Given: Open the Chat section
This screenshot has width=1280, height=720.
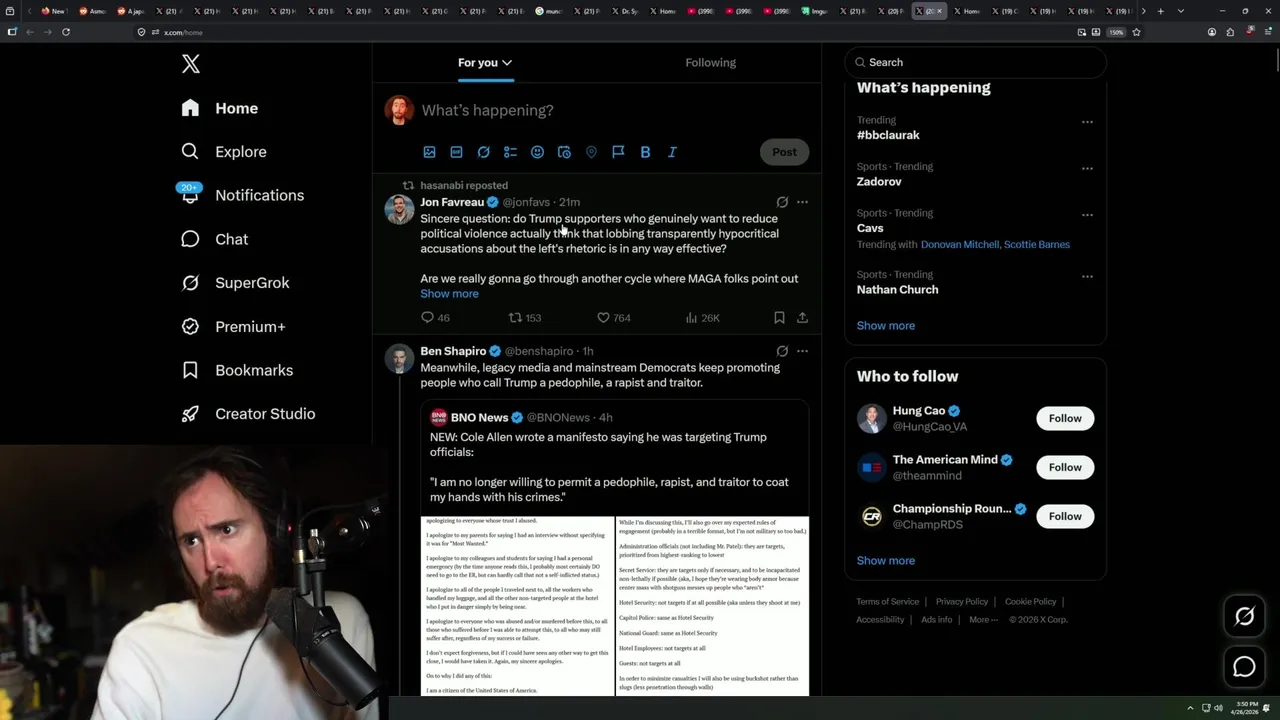Looking at the screenshot, I should 215,239.
